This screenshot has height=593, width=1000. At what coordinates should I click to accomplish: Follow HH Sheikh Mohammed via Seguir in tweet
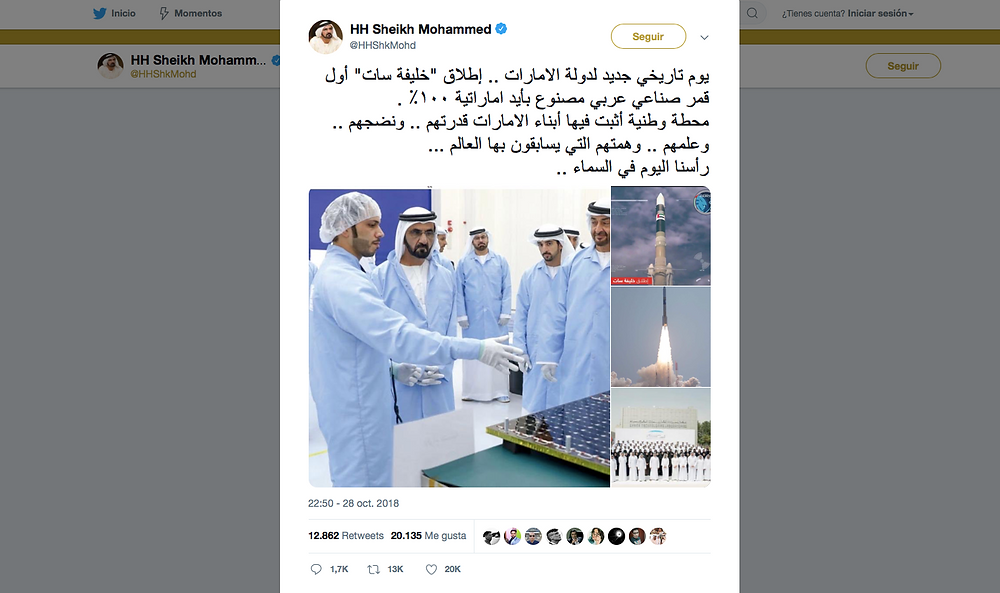coord(648,36)
